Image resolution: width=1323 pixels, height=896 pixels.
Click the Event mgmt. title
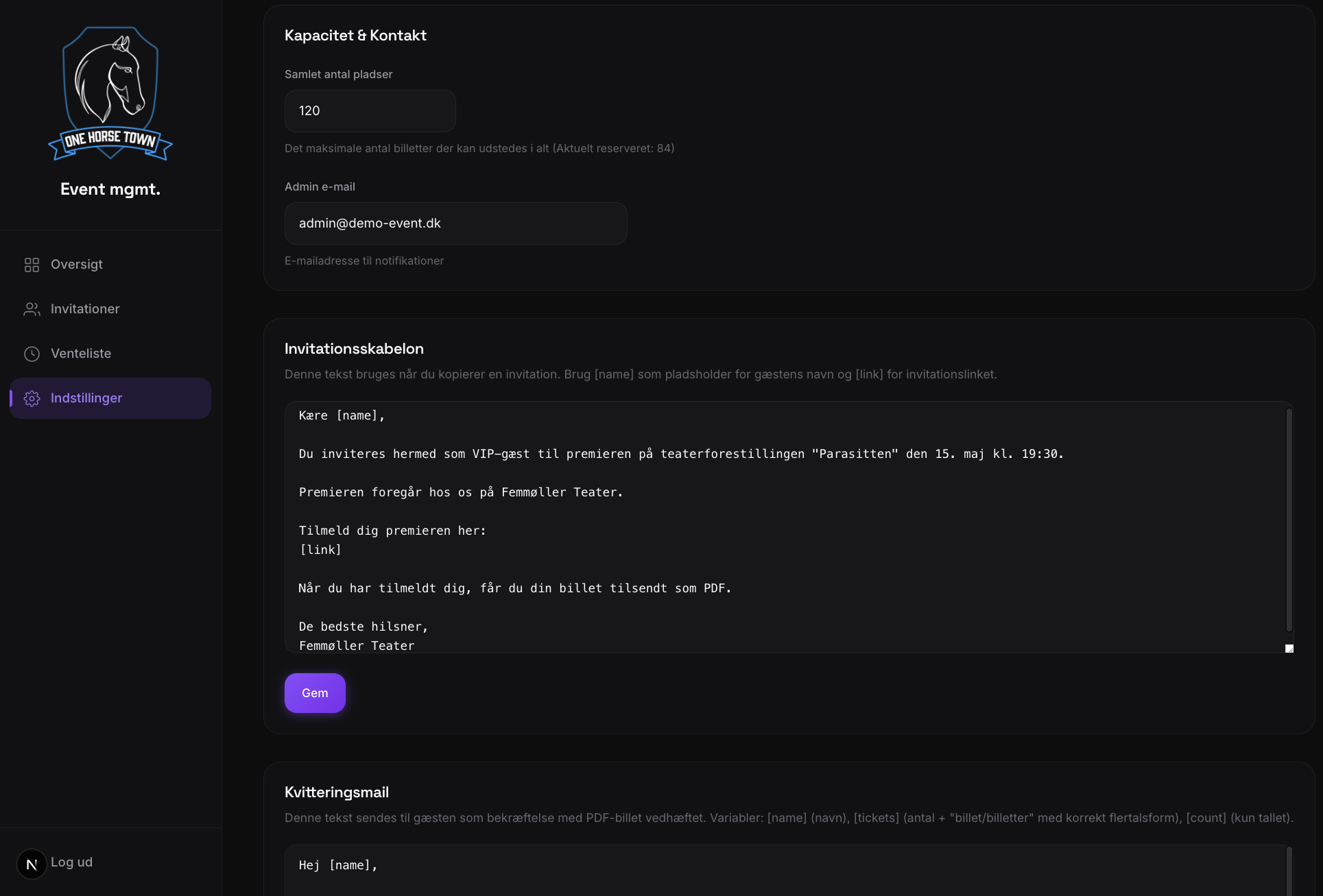[x=110, y=189]
